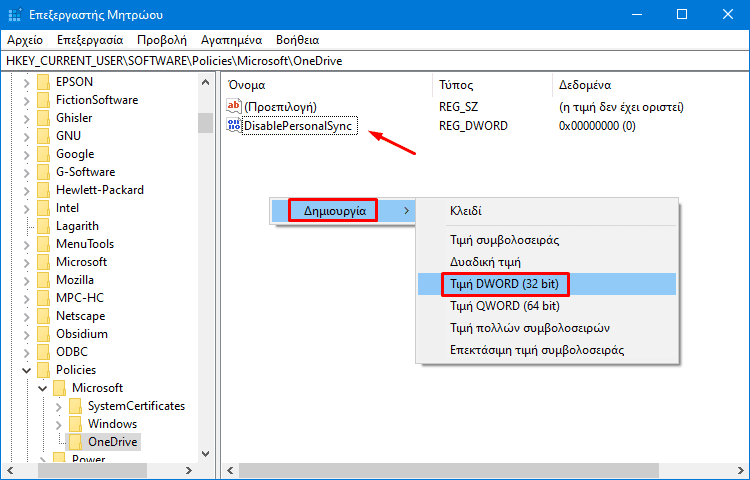The width and height of the screenshot is (750, 480).
Task: Collapse the Microsoft key under Policies
Action: pos(43,388)
